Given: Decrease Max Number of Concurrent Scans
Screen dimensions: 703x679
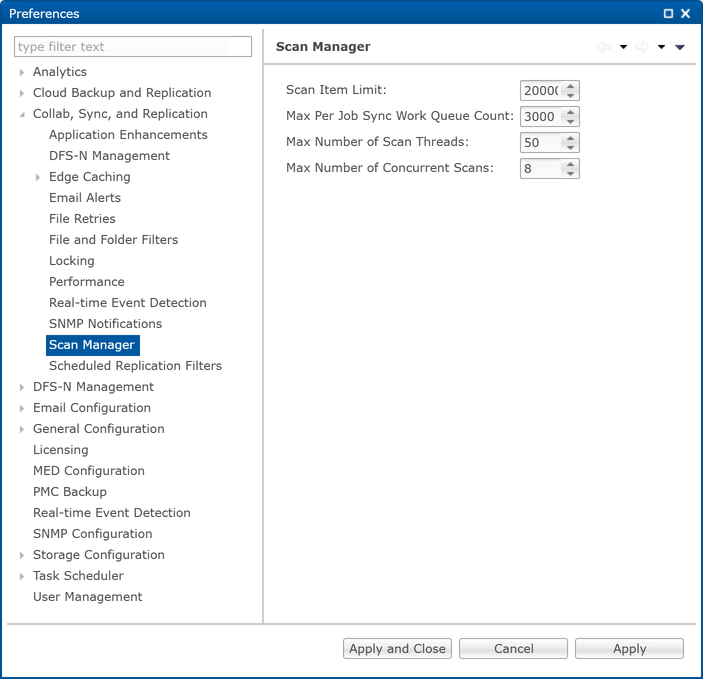Looking at the screenshot, I should pyautogui.click(x=570, y=173).
